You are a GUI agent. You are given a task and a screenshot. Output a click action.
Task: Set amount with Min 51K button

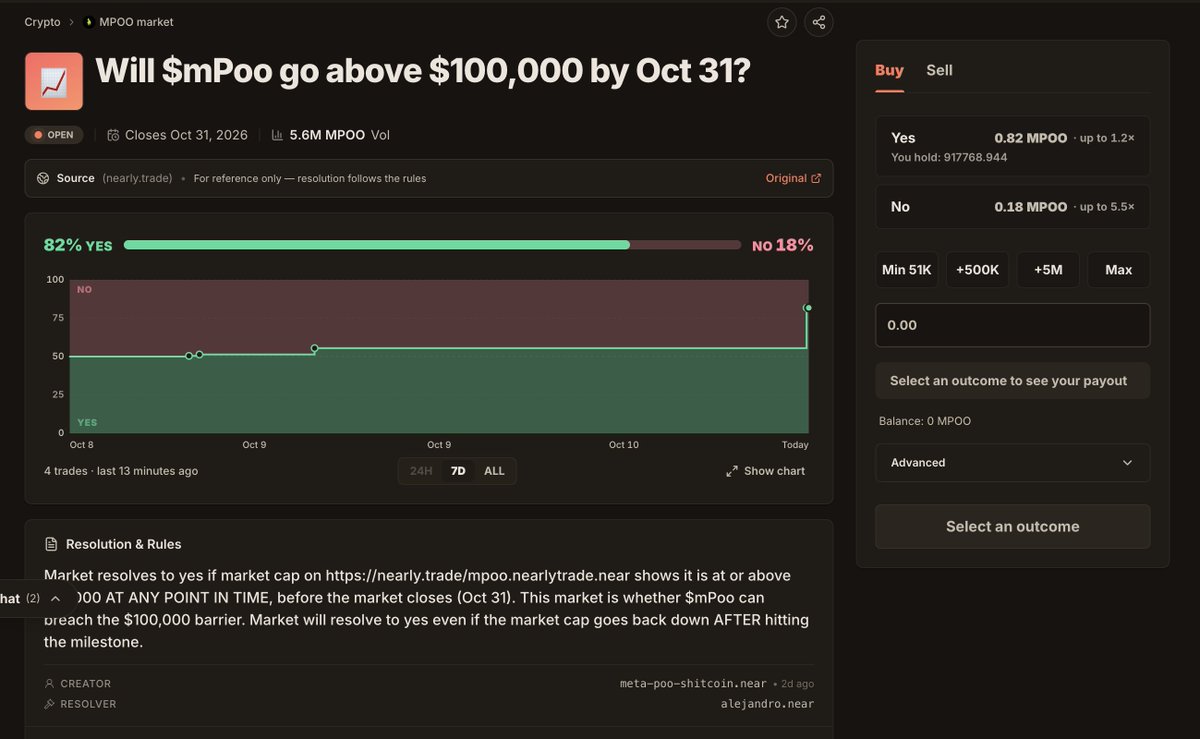(907, 270)
